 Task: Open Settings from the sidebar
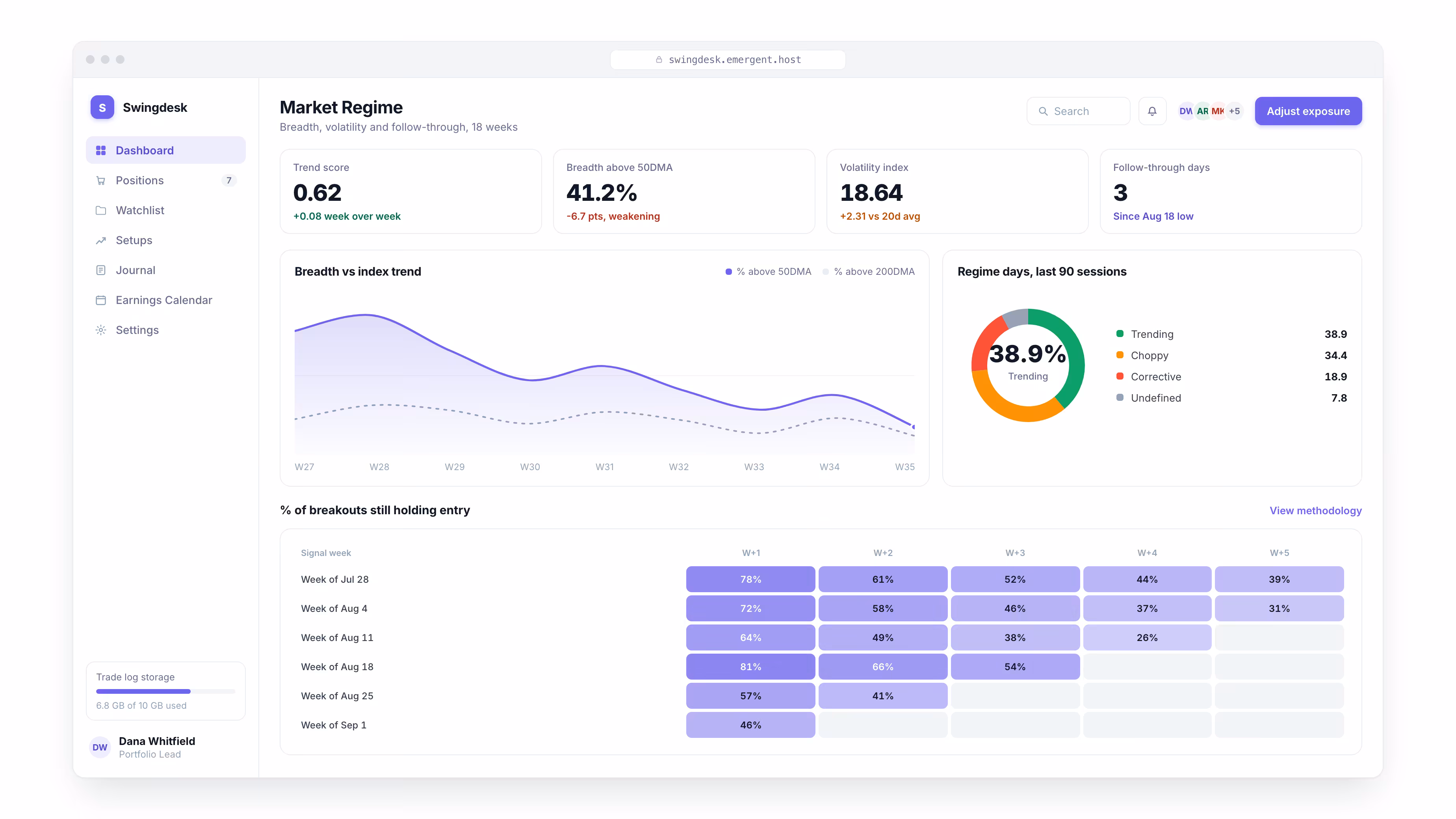165,330
